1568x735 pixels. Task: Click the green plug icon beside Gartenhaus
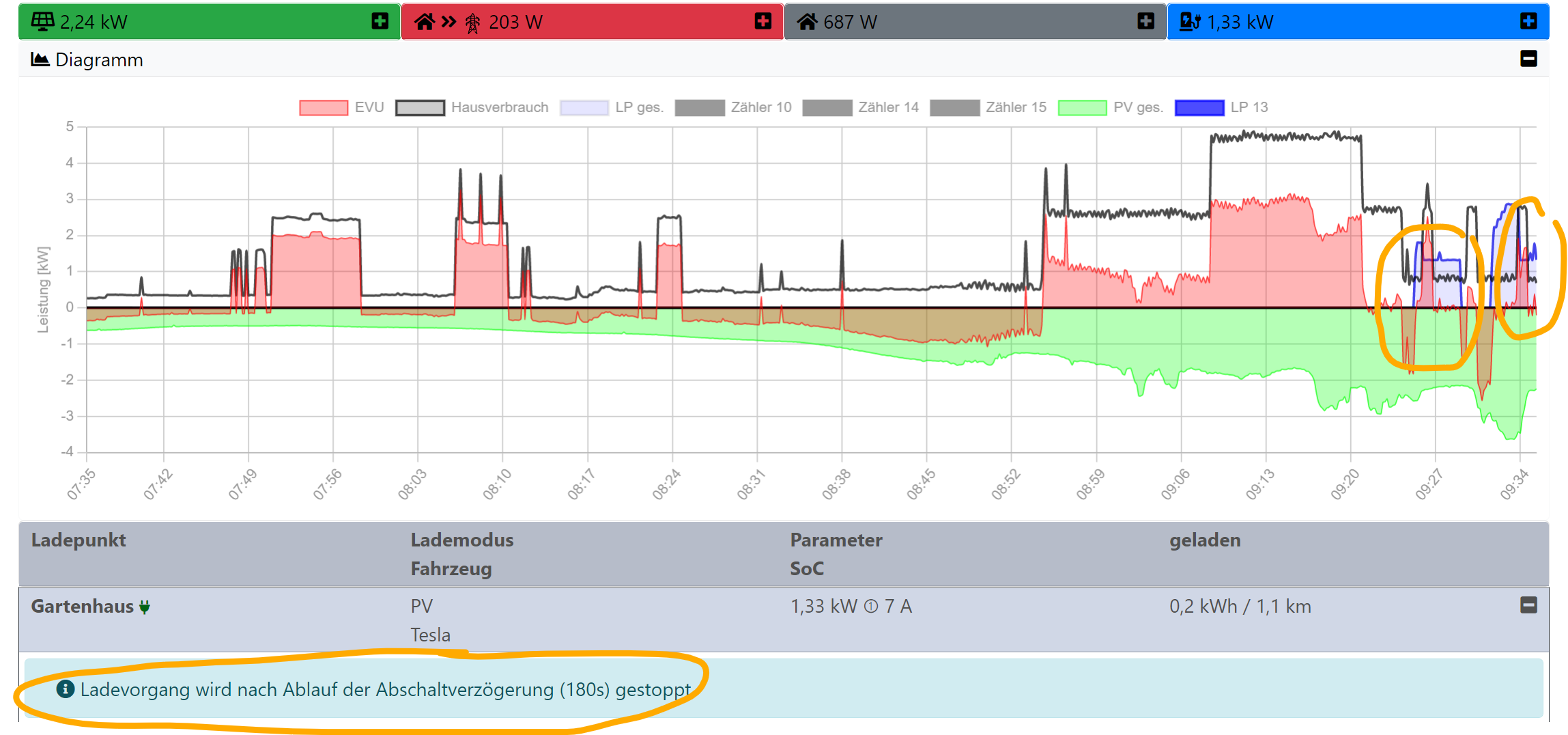pyautogui.click(x=145, y=607)
